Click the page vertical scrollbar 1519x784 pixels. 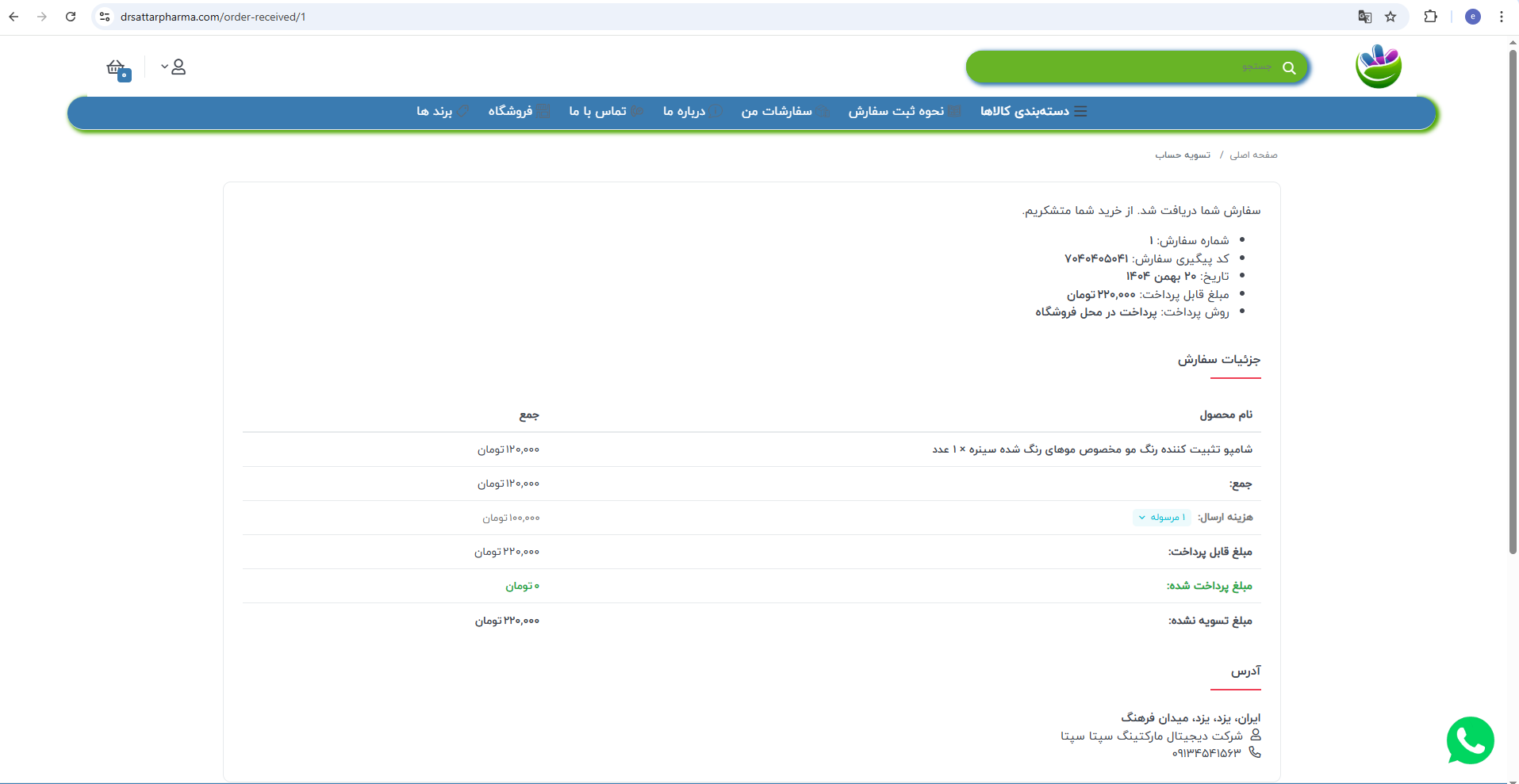point(1513,301)
